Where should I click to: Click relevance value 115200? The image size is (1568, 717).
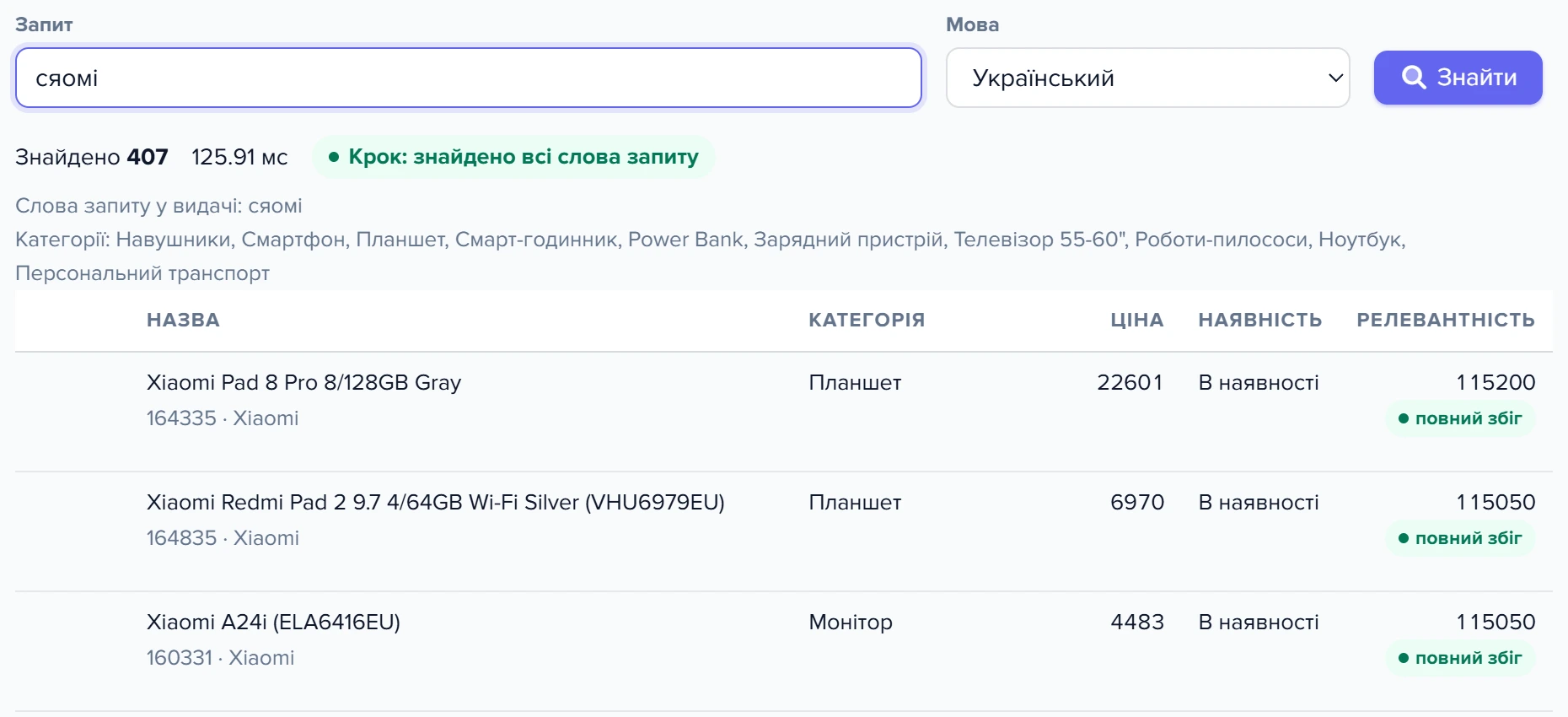pos(1496,382)
